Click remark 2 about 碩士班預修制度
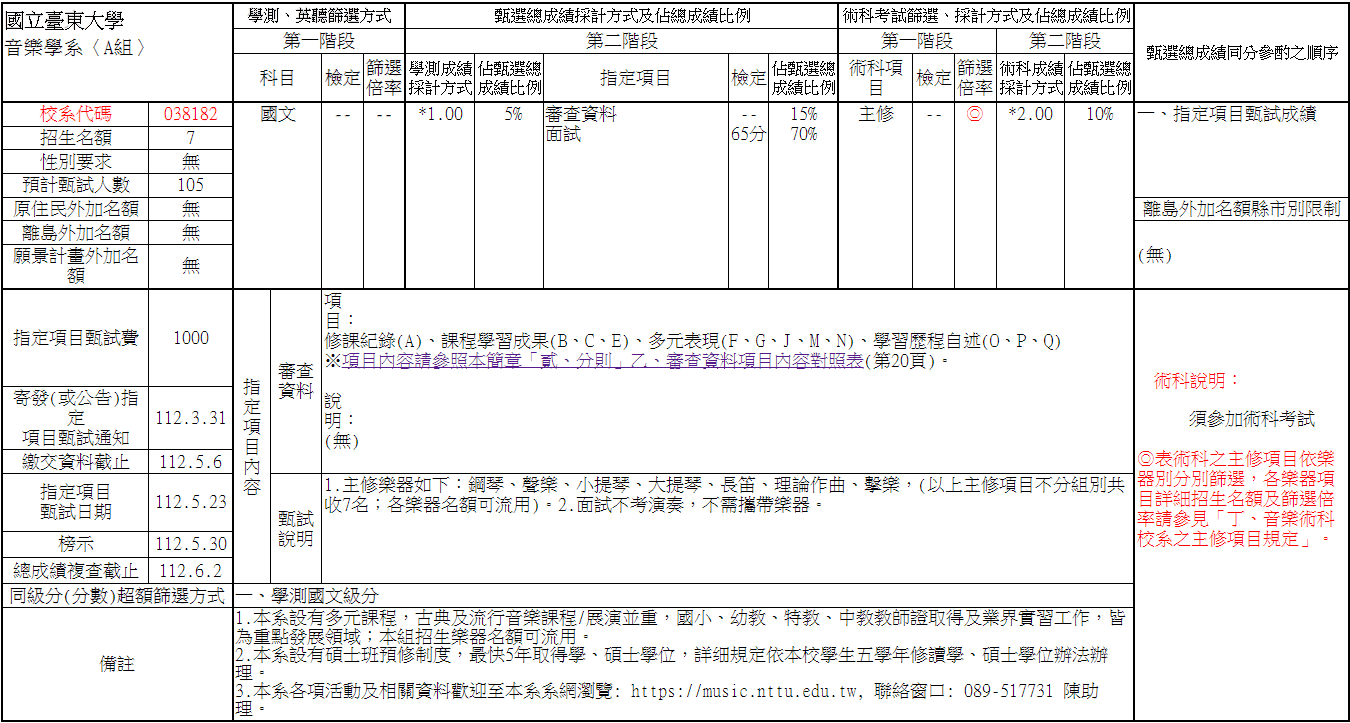The width and height of the screenshot is (1350, 723). [671, 664]
